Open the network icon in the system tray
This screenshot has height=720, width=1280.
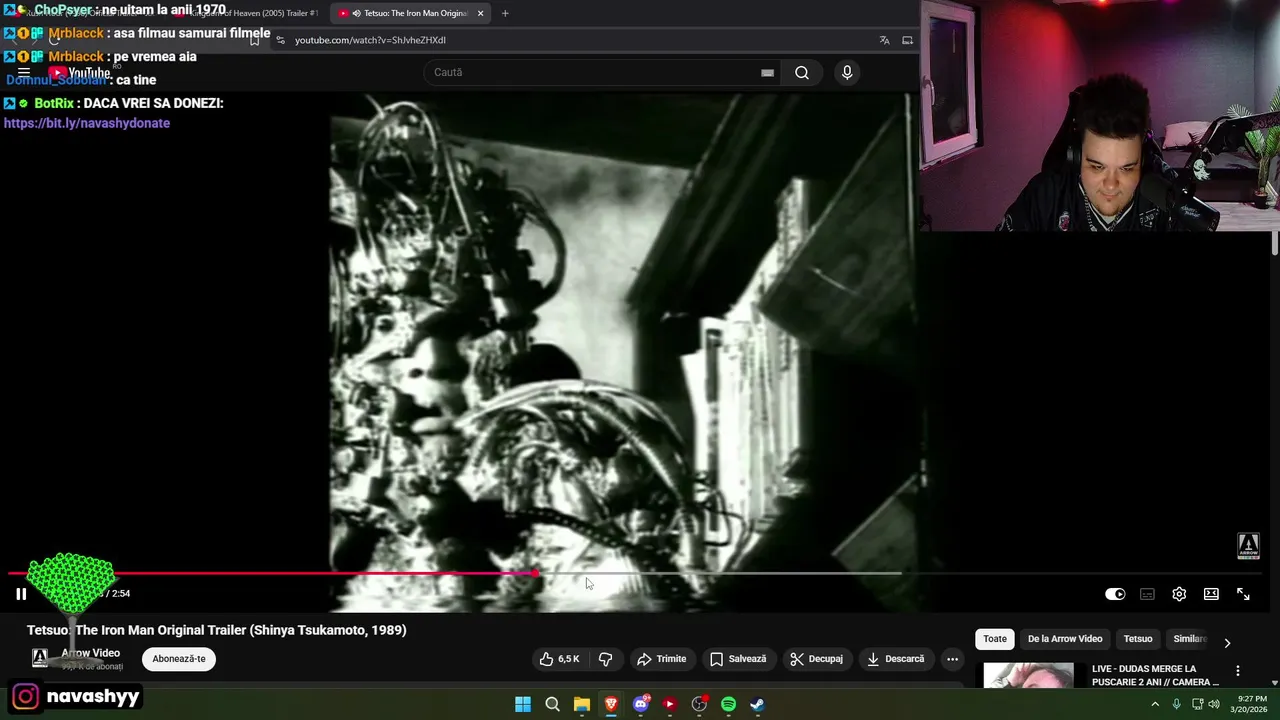point(1198,704)
